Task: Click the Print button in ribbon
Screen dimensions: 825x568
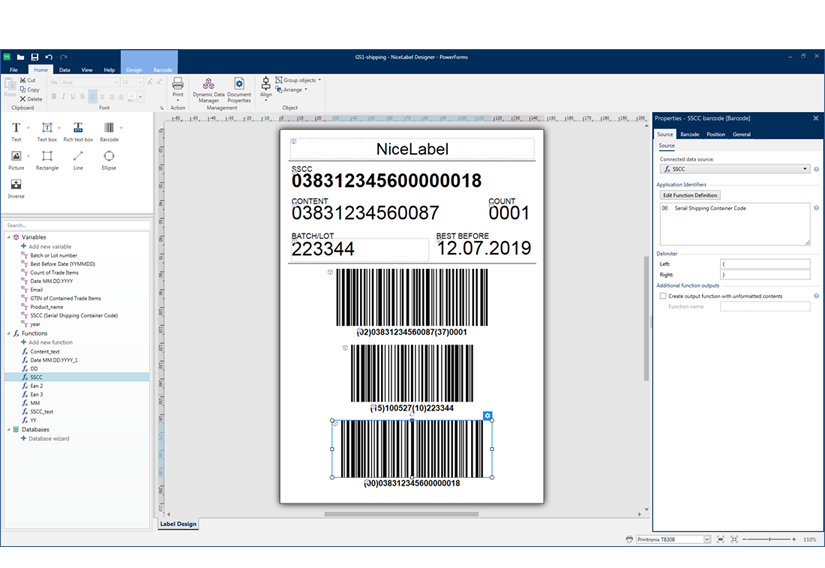Action: tap(178, 89)
